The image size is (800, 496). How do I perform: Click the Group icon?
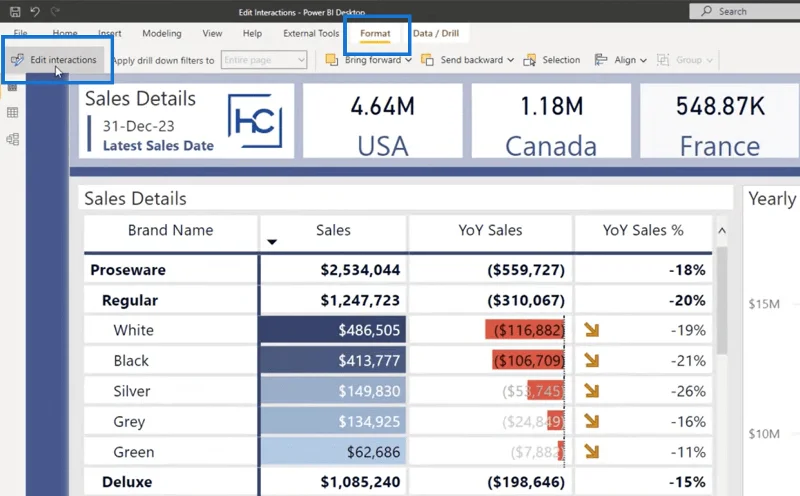663,60
